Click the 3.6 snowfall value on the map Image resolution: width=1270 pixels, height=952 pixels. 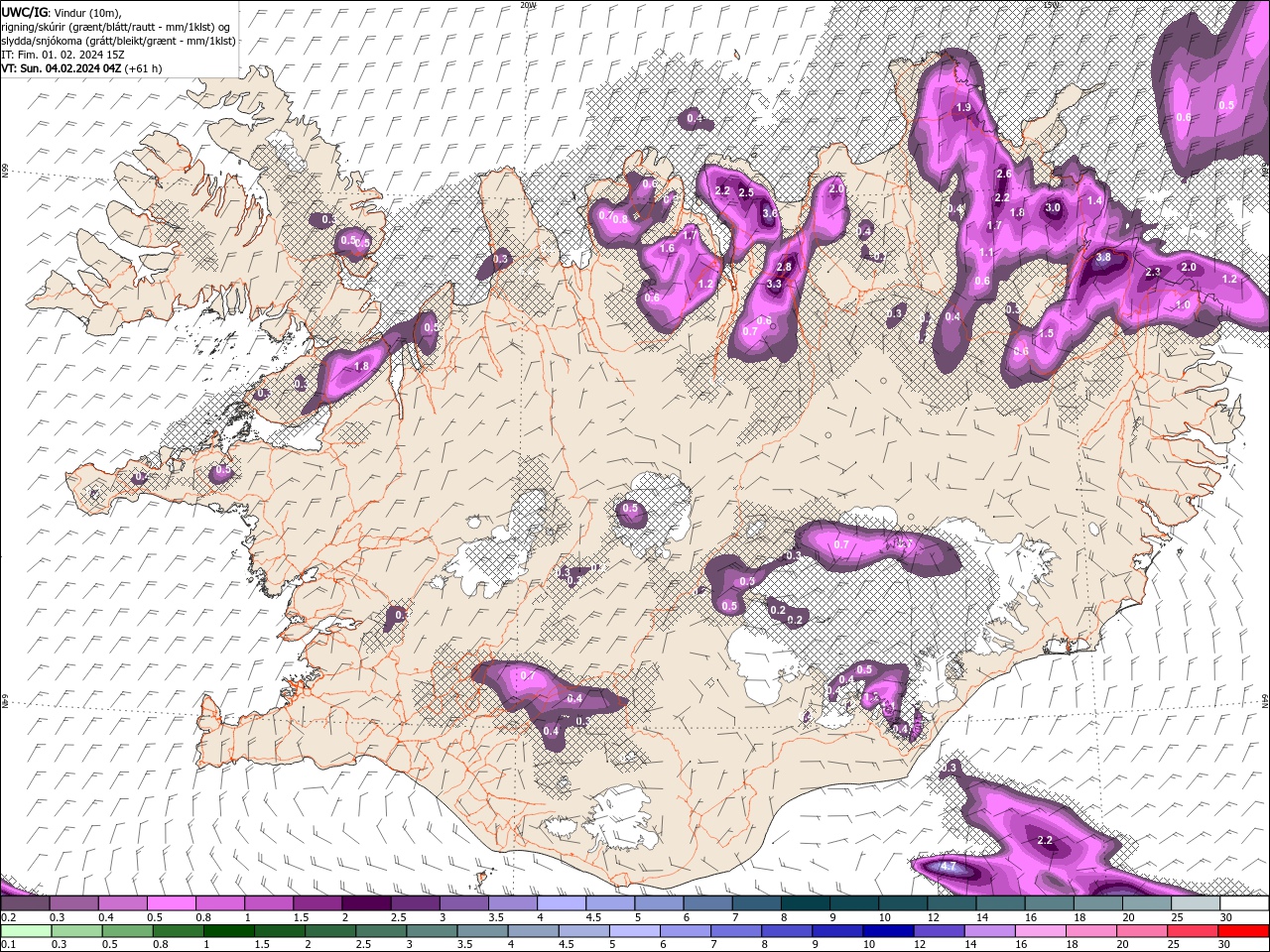click(x=770, y=213)
